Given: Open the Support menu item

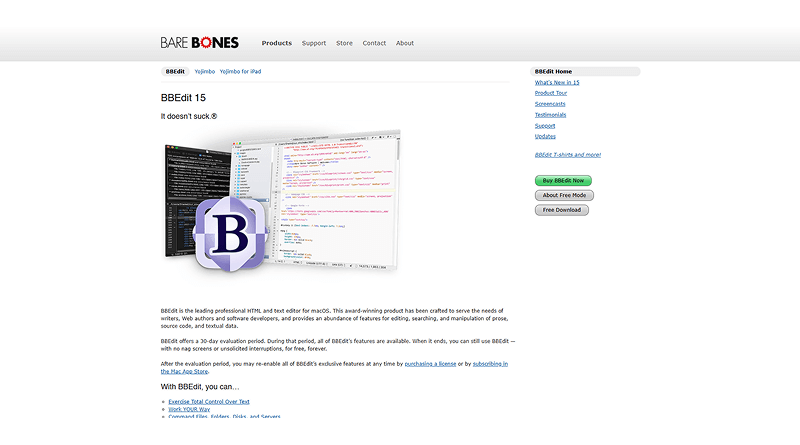Looking at the screenshot, I should 314,43.
